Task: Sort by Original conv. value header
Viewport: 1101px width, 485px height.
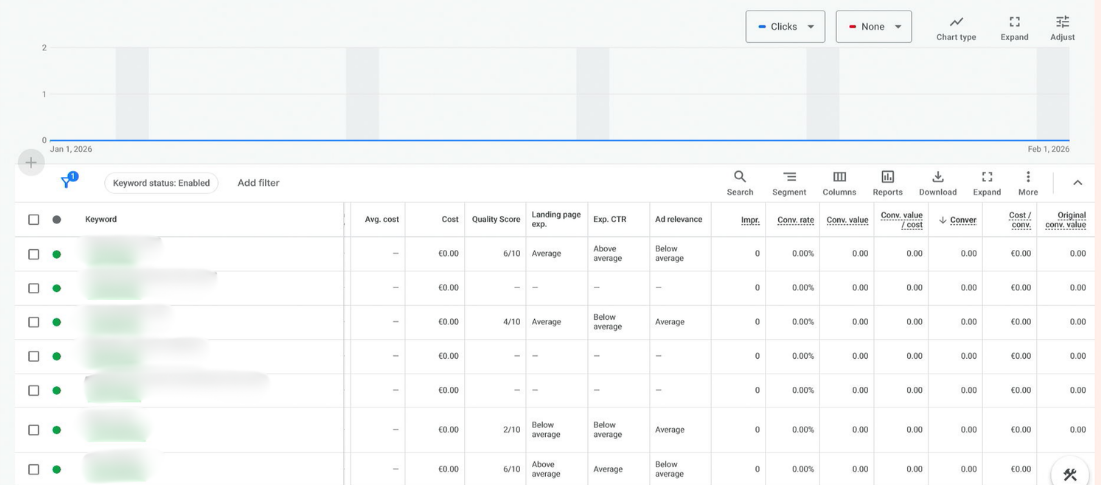Action: click(1065, 220)
